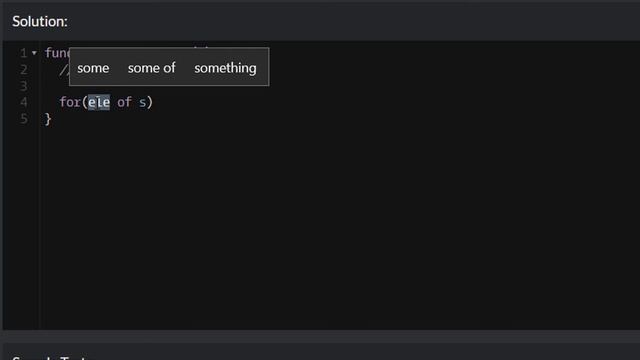Choose the "something" autocomplete suggestion

point(225,68)
